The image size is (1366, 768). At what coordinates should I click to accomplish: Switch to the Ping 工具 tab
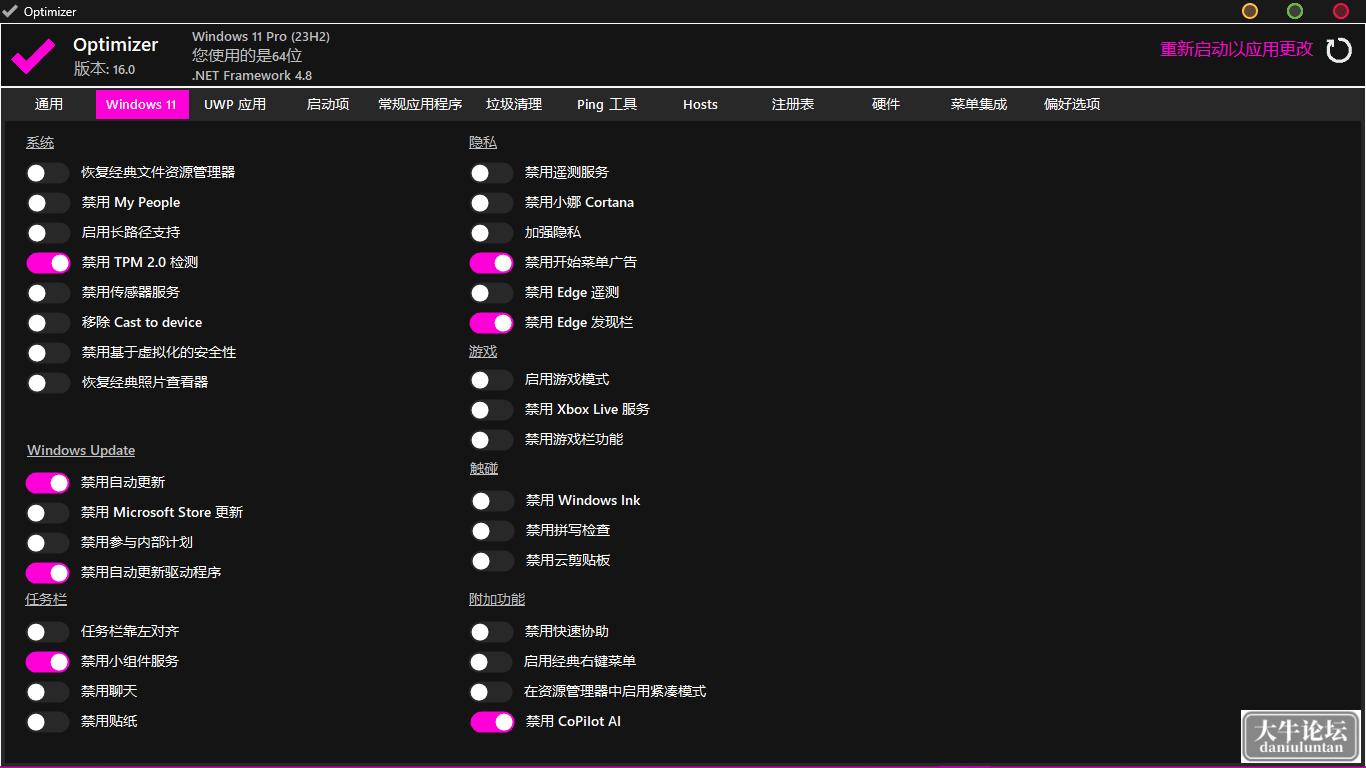tap(607, 104)
